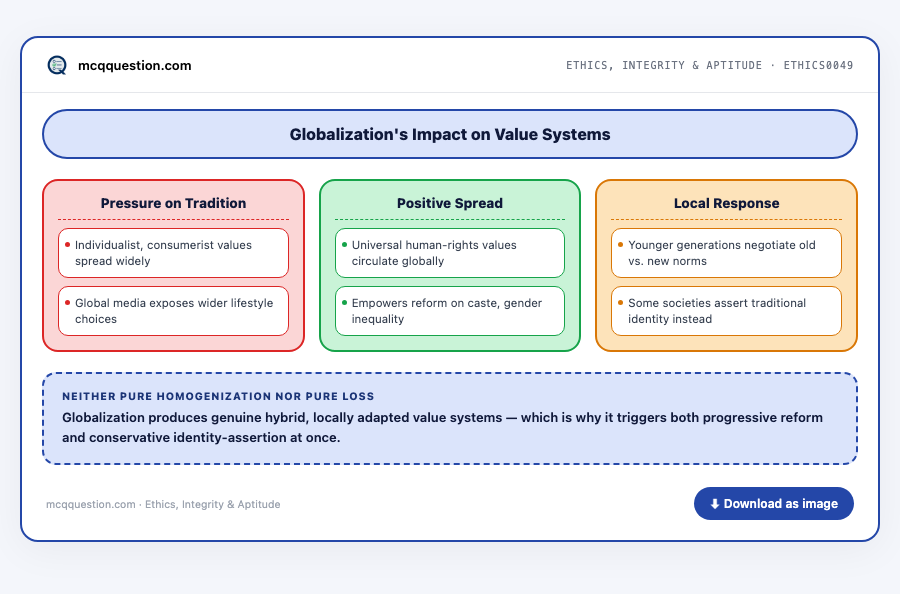Click the Download as image button
Image resolution: width=900 pixels, height=594 pixels.
774,504
